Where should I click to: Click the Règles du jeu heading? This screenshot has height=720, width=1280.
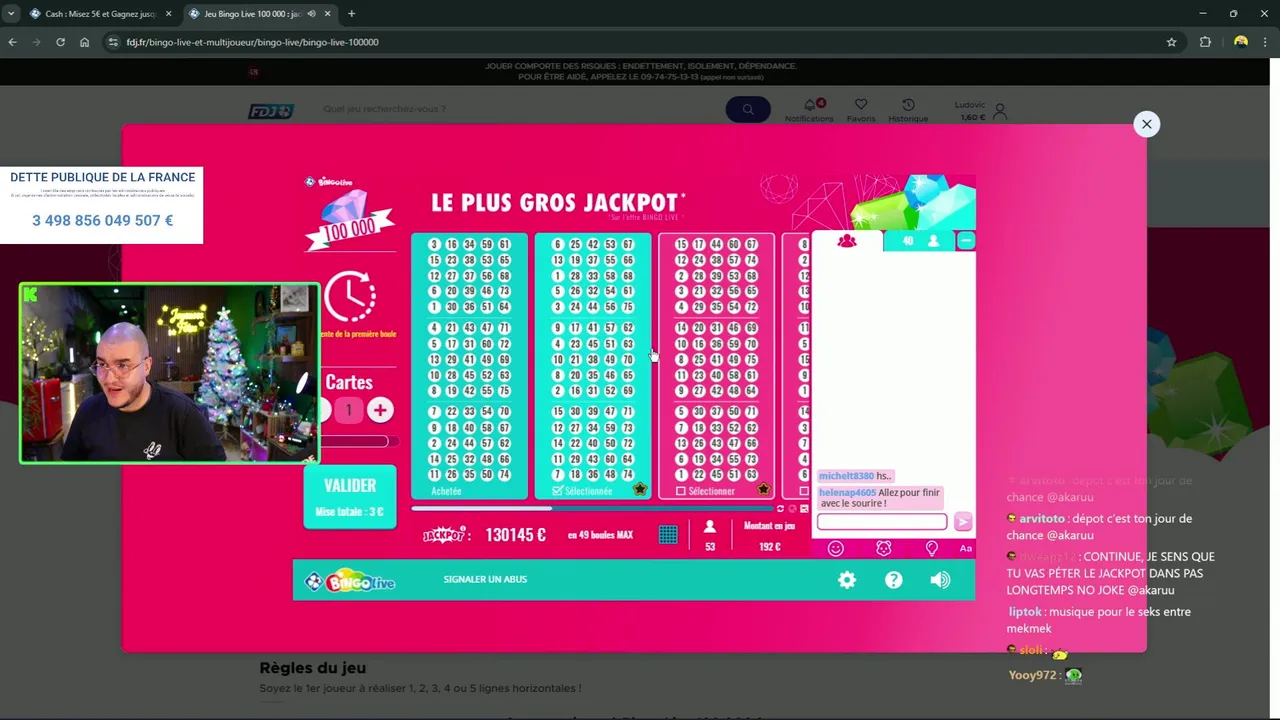pos(313,668)
